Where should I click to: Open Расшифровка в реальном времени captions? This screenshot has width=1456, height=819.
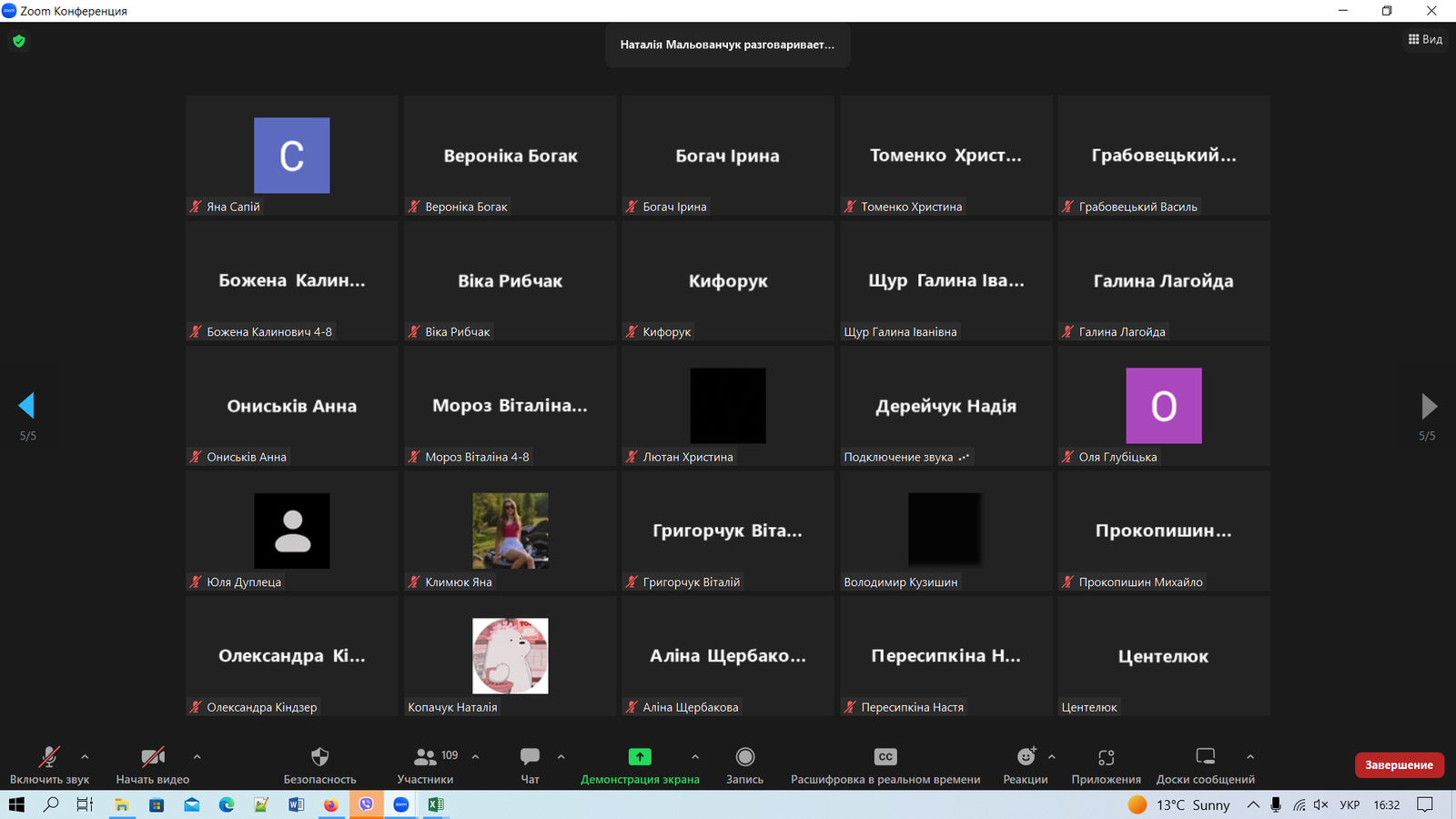885,757
